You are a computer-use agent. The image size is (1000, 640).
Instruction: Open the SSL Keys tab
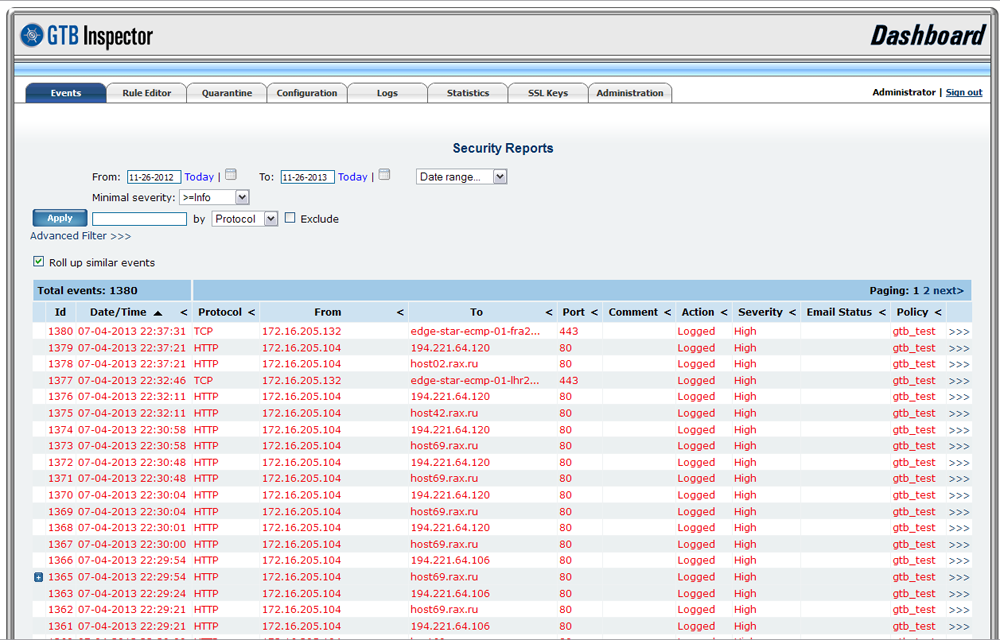(547, 93)
